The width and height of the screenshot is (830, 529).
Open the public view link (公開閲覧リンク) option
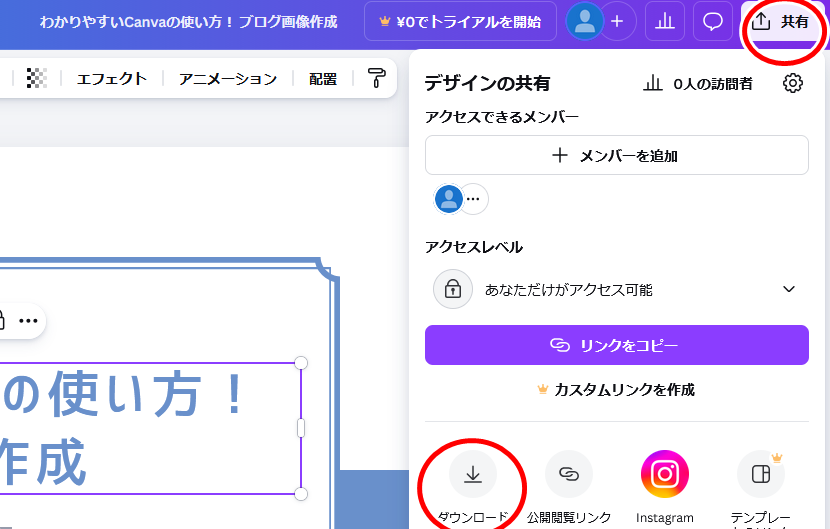pos(568,474)
